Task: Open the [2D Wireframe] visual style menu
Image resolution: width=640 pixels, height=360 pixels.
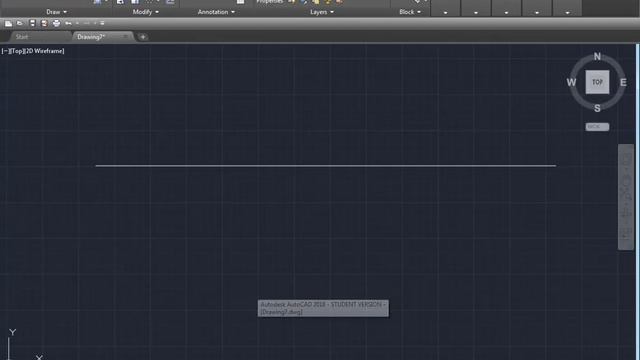Action: 44,51
